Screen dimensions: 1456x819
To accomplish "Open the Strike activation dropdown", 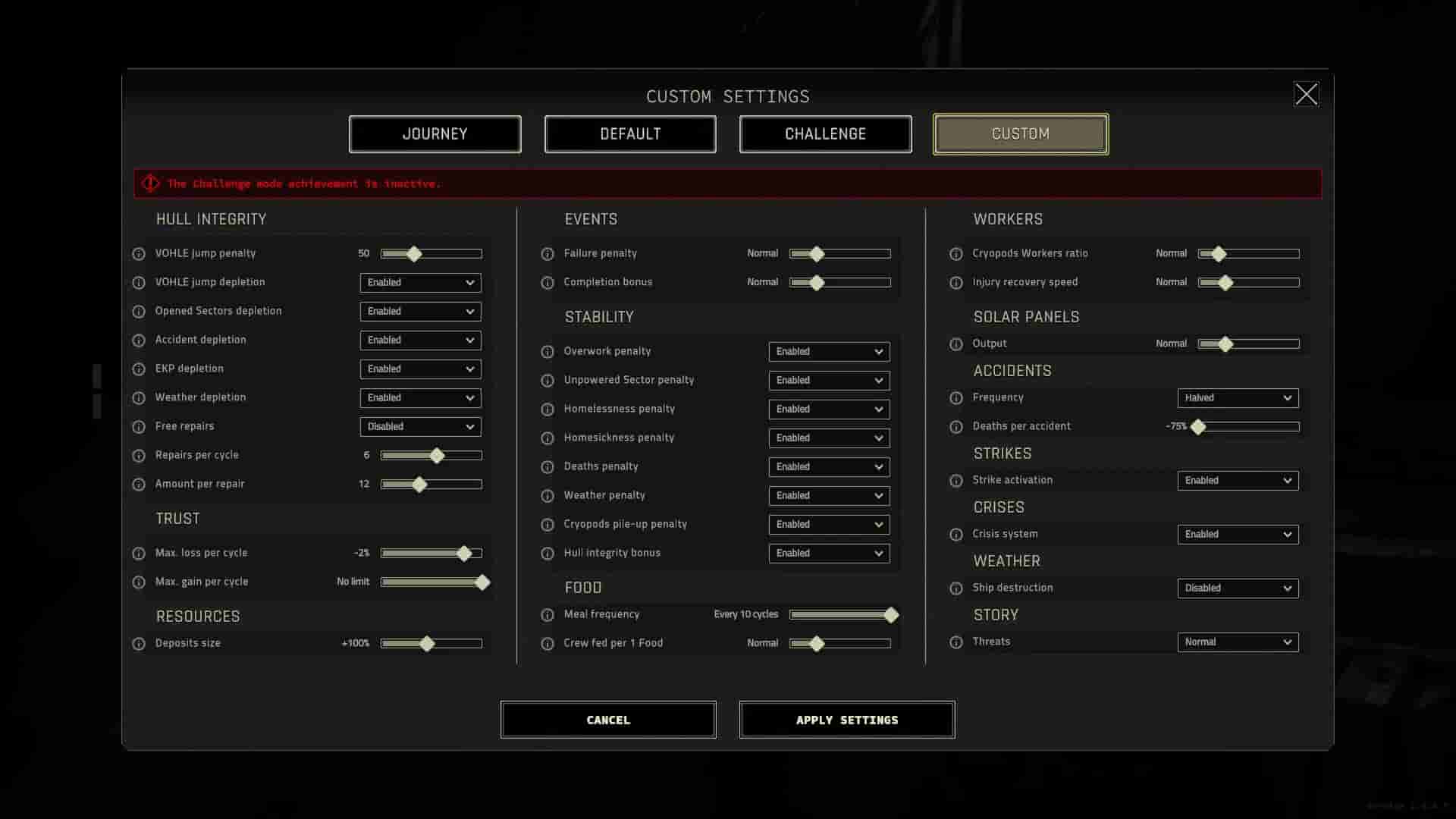I will click(x=1238, y=481).
